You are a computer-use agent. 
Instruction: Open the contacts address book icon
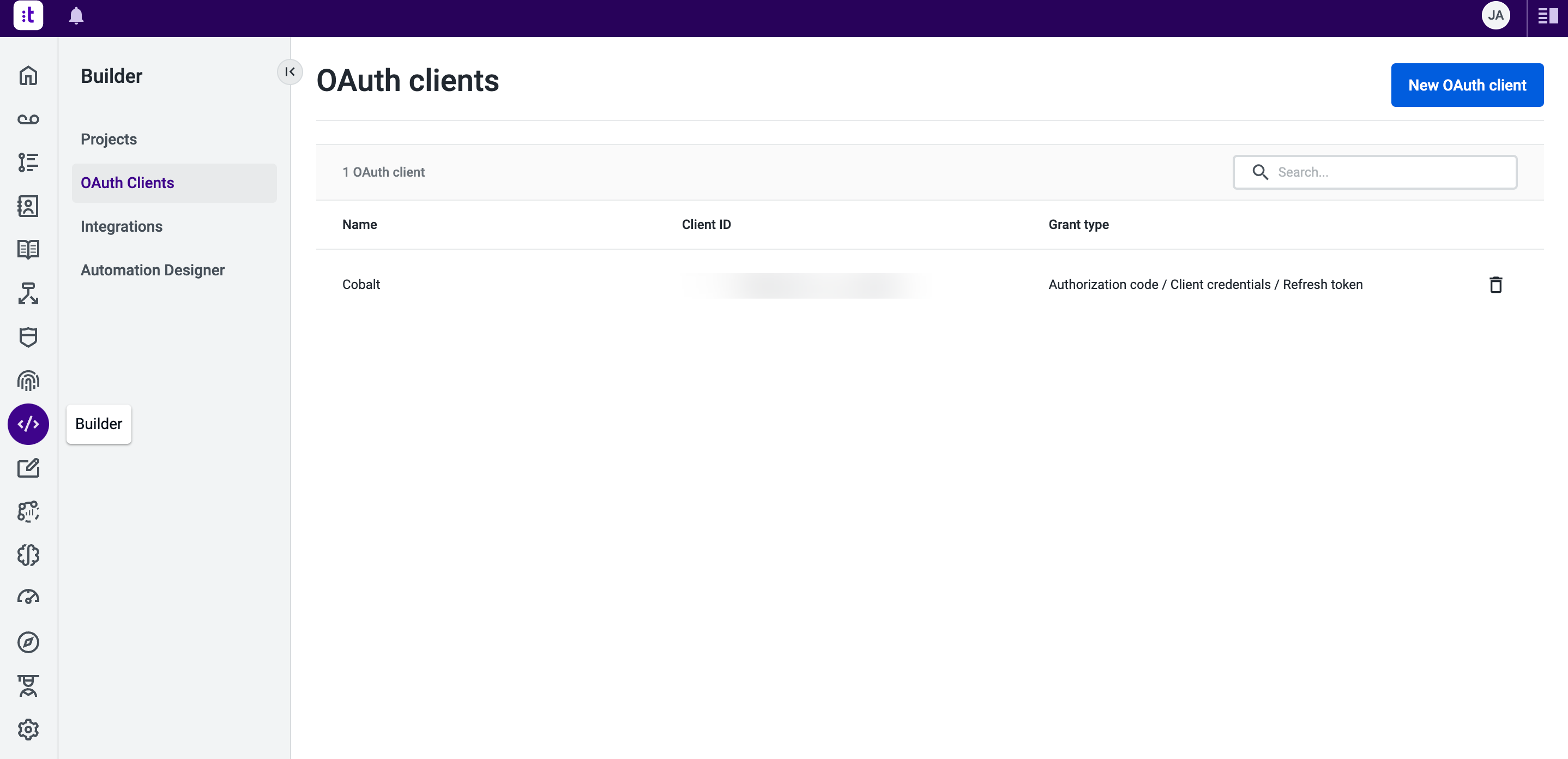pyautogui.click(x=28, y=206)
